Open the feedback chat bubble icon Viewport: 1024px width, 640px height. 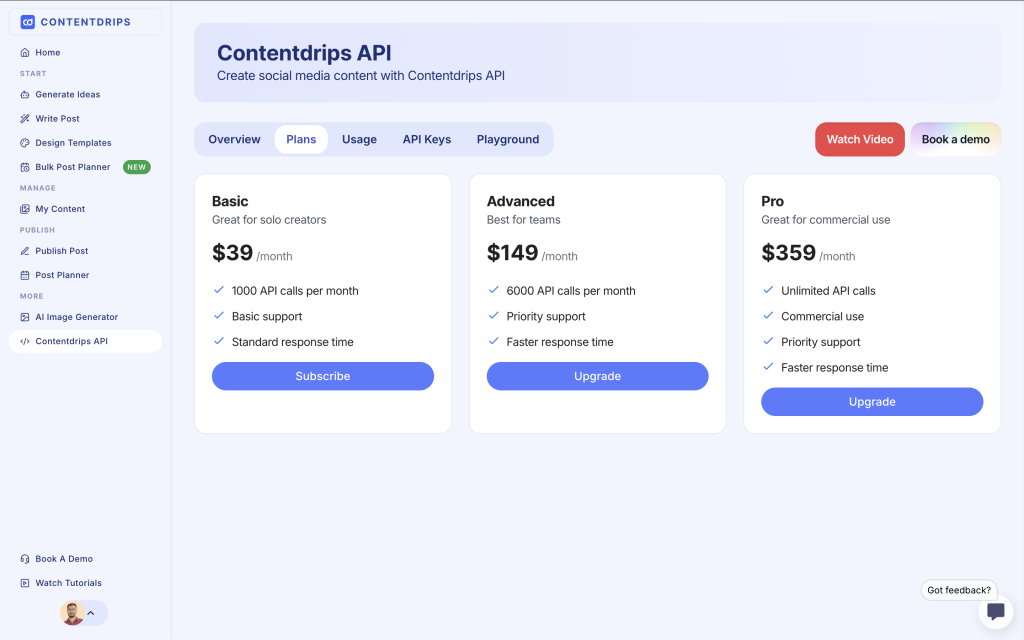[995, 612]
